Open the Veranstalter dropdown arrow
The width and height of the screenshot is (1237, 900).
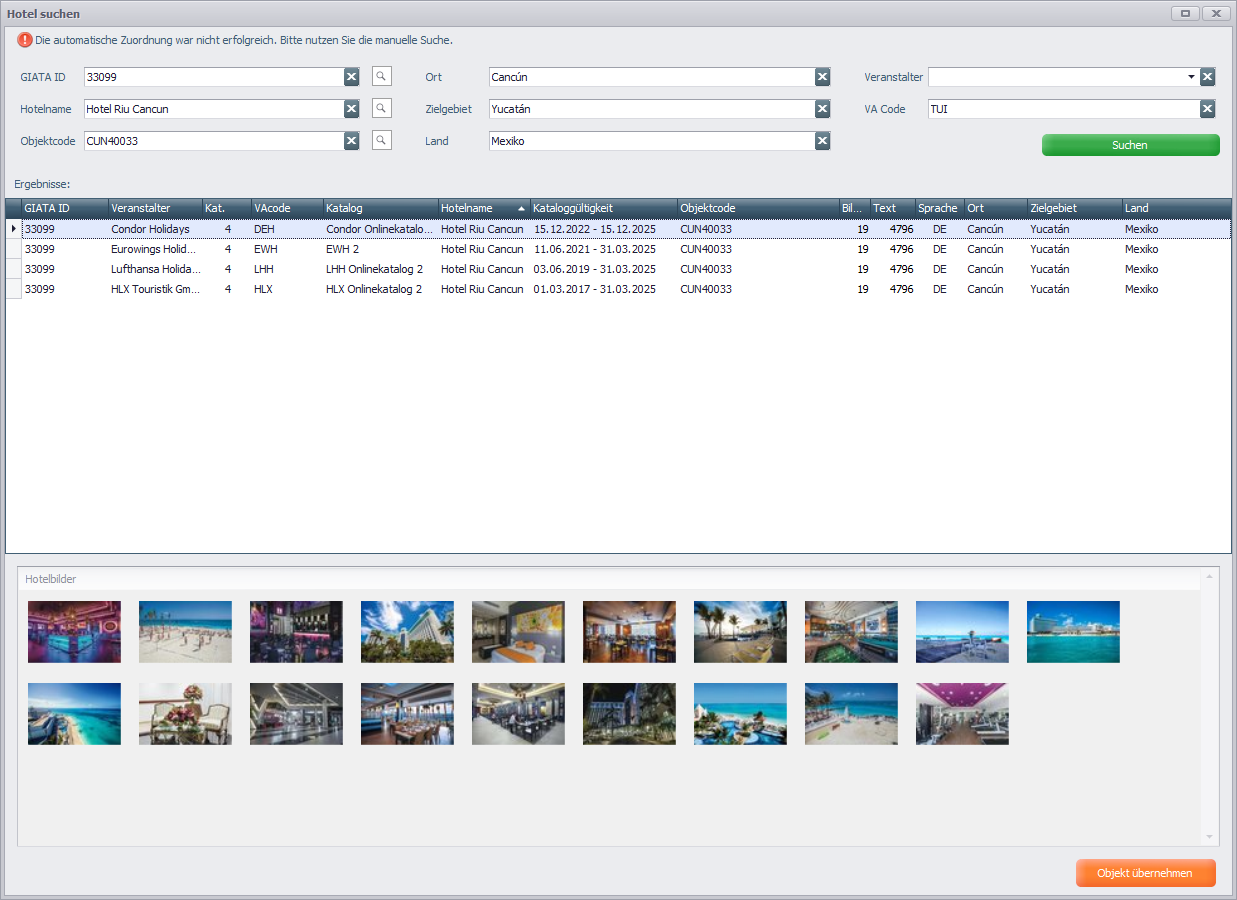coord(1191,77)
